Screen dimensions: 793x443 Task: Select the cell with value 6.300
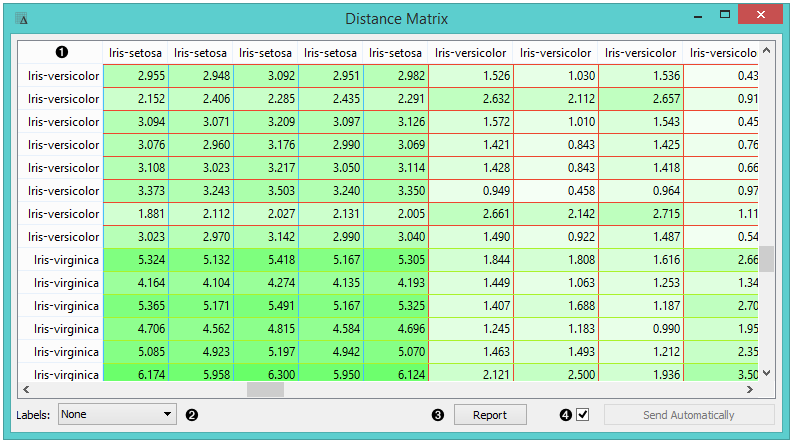(x=266, y=375)
